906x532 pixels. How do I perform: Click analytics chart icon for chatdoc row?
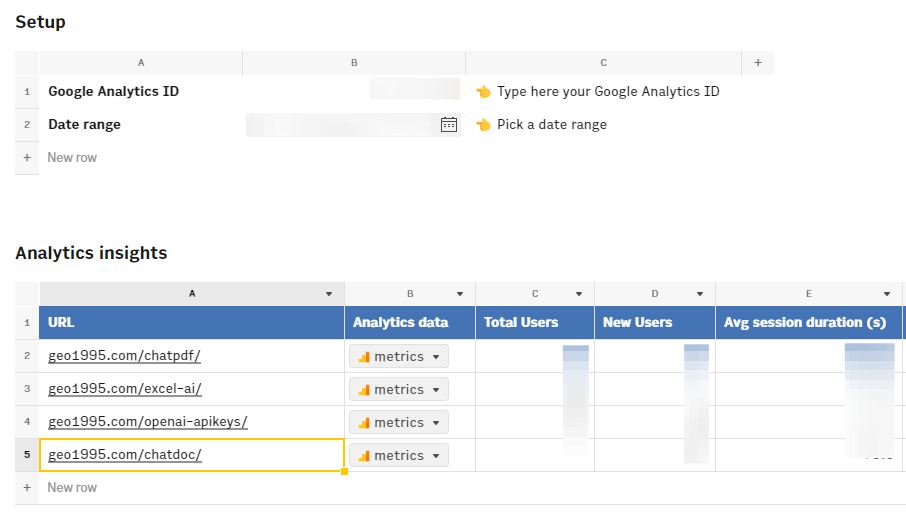click(364, 456)
